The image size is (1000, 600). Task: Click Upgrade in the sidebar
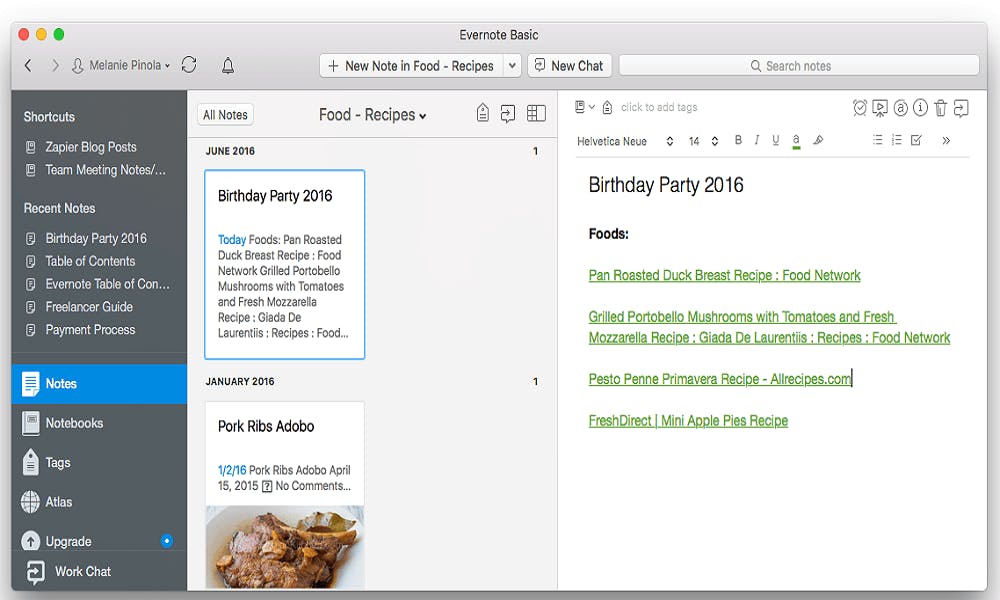click(68, 541)
